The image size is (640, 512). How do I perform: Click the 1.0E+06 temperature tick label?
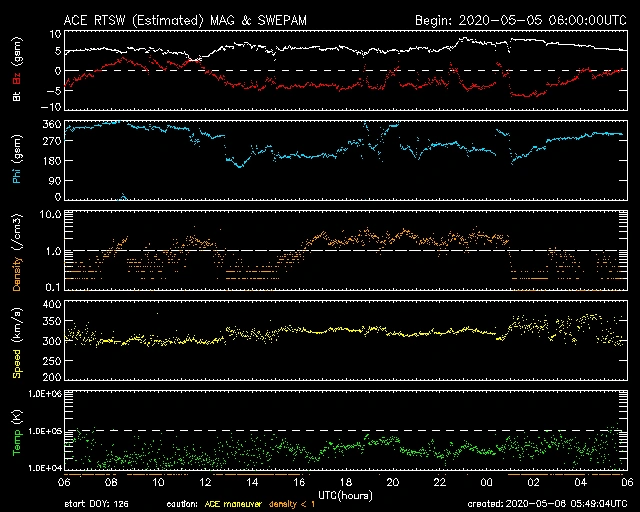(x=43, y=395)
